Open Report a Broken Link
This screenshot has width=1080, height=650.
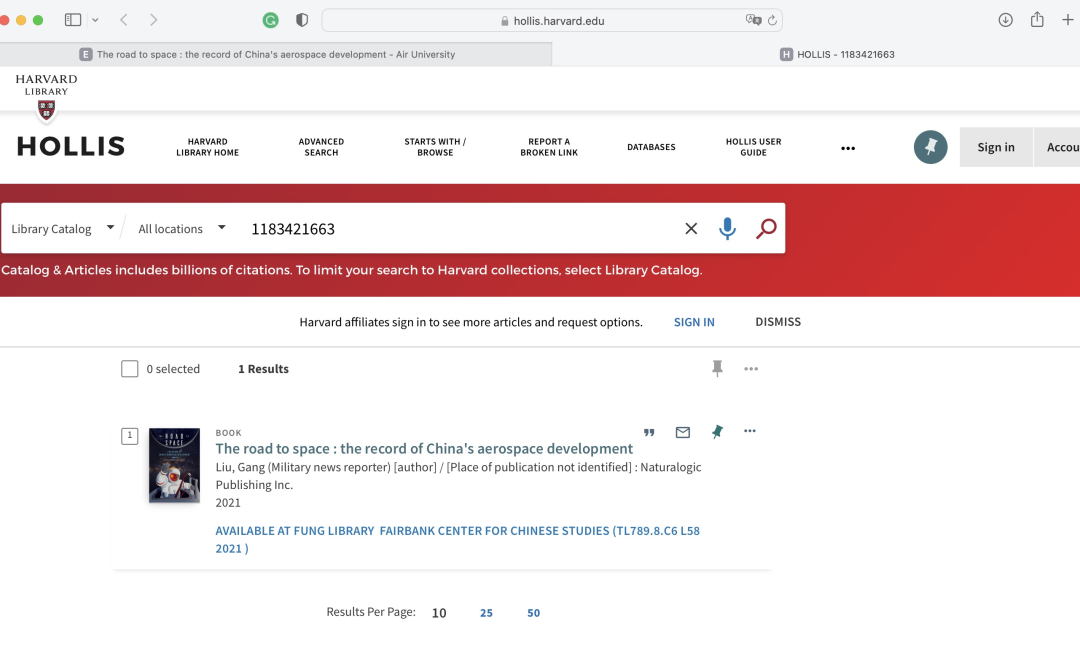549,147
